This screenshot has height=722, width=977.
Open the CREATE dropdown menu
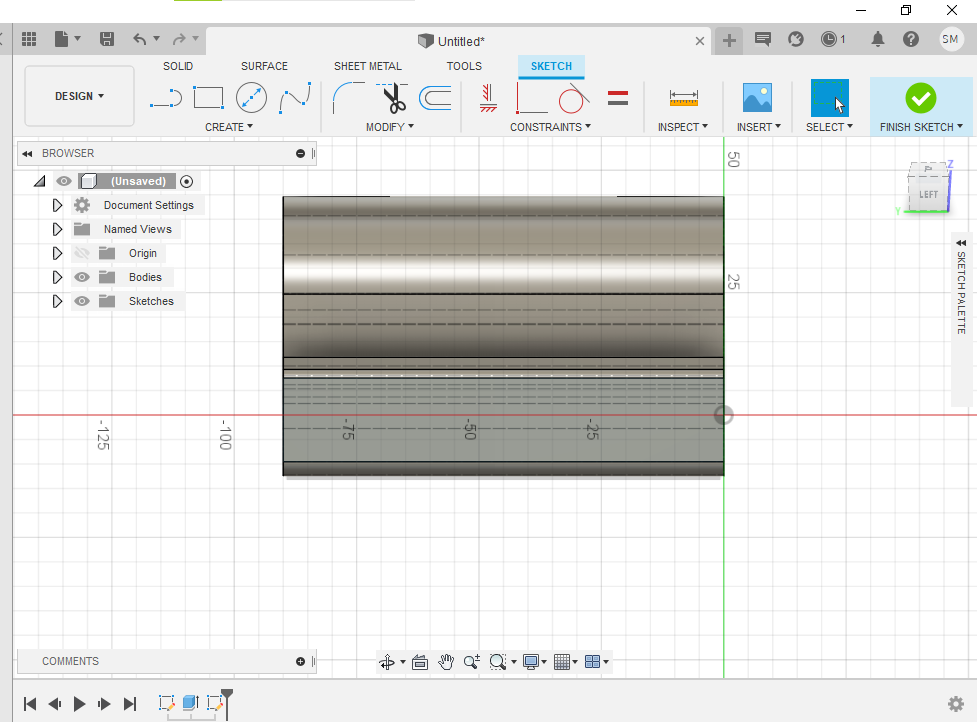[229, 127]
